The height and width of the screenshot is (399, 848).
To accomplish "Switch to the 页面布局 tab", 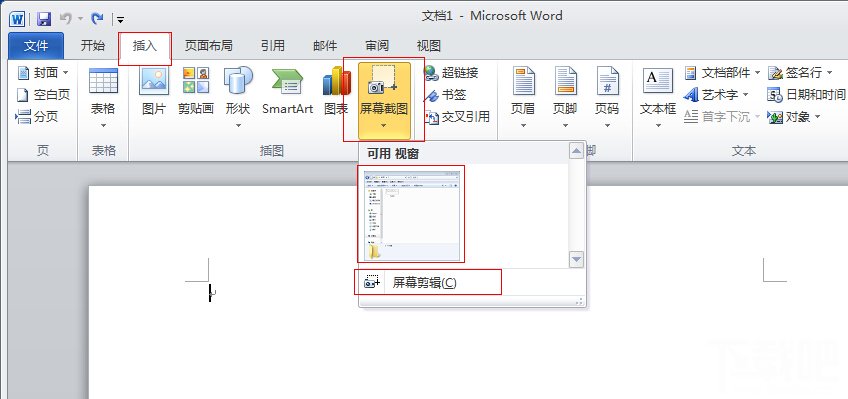I will (x=208, y=46).
